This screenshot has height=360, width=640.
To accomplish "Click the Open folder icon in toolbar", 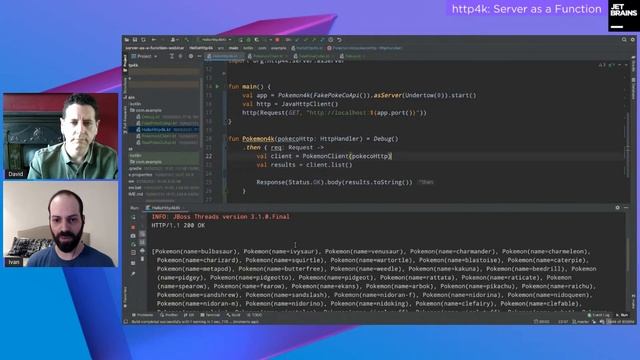I will coord(127,40).
